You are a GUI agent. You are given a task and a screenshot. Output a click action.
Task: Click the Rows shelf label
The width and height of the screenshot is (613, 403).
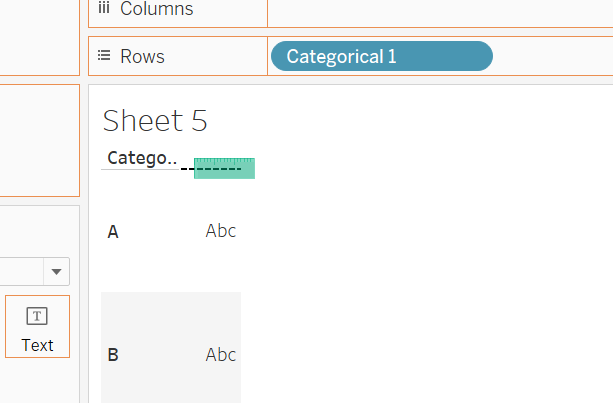click(142, 56)
